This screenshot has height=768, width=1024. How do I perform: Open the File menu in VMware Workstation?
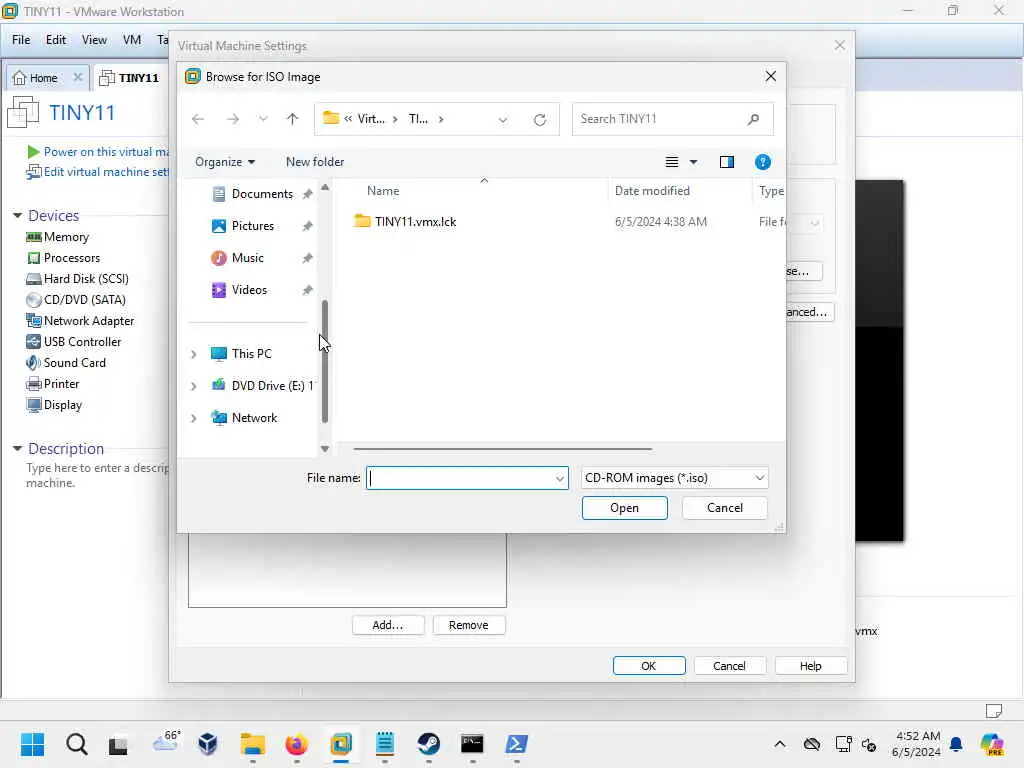21,40
